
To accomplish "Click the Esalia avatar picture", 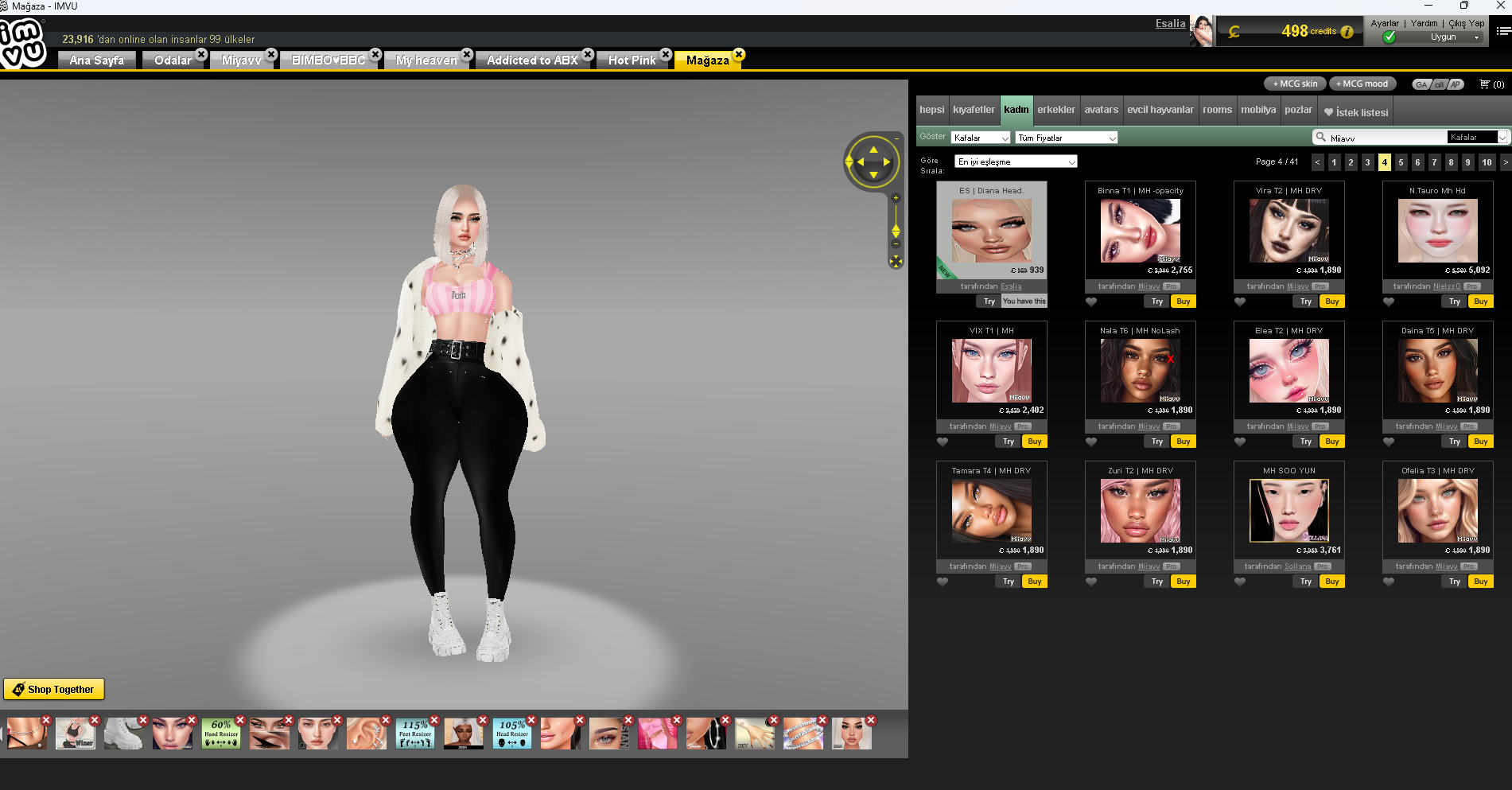I will [1202, 32].
